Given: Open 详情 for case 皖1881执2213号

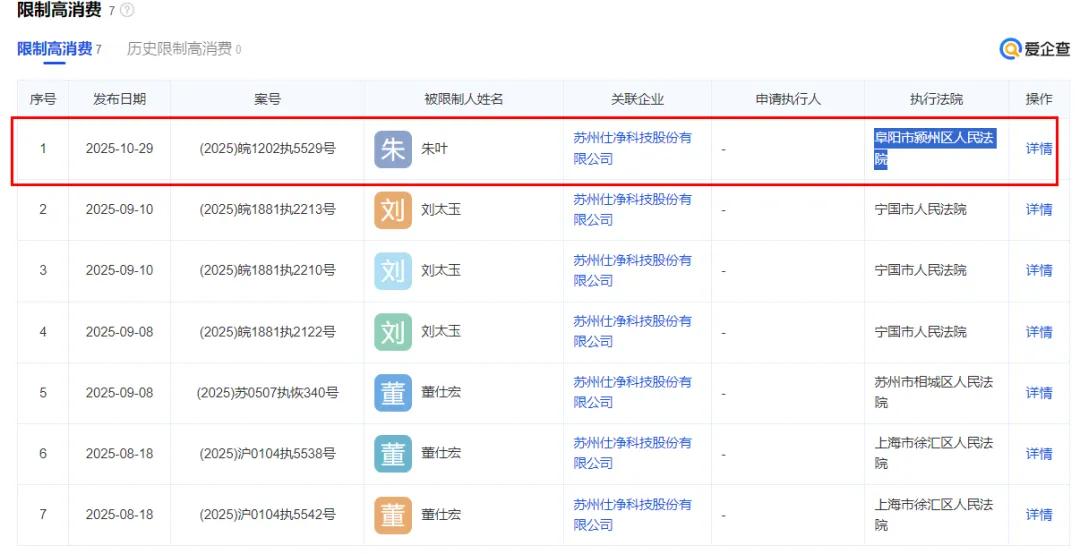Looking at the screenshot, I should point(1039,209).
